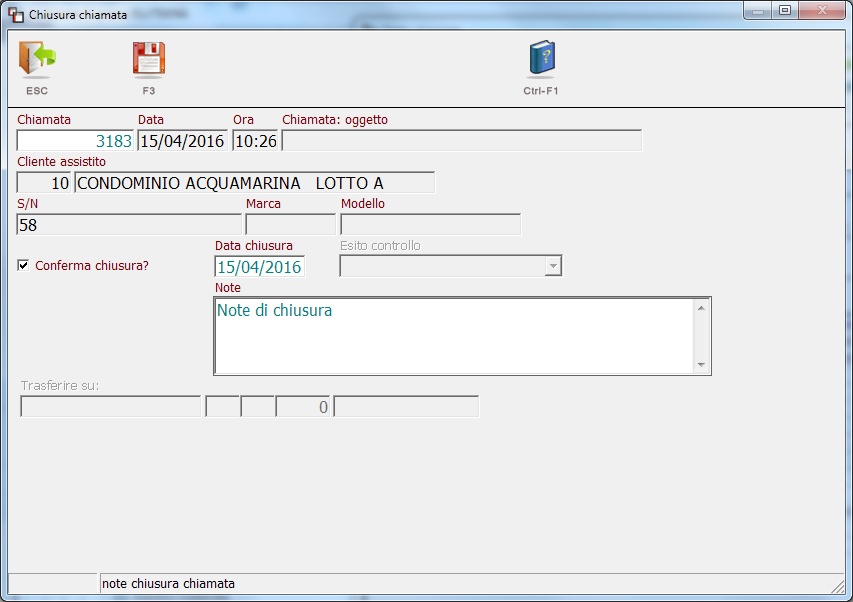Click the Chiusura chiamata window title icon
Screen dimensions: 853x602
coord(16,15)
